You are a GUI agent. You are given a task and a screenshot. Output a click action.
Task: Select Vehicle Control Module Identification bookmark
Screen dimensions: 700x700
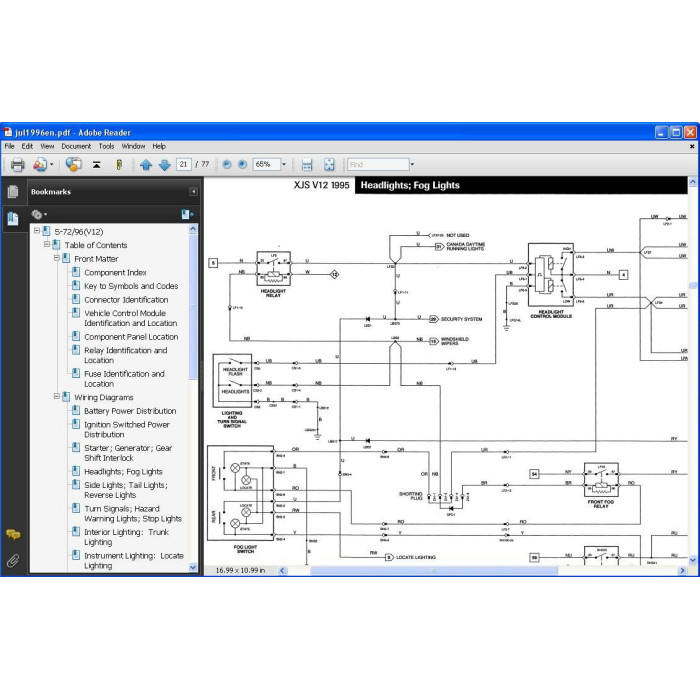[x=131, y=318]
